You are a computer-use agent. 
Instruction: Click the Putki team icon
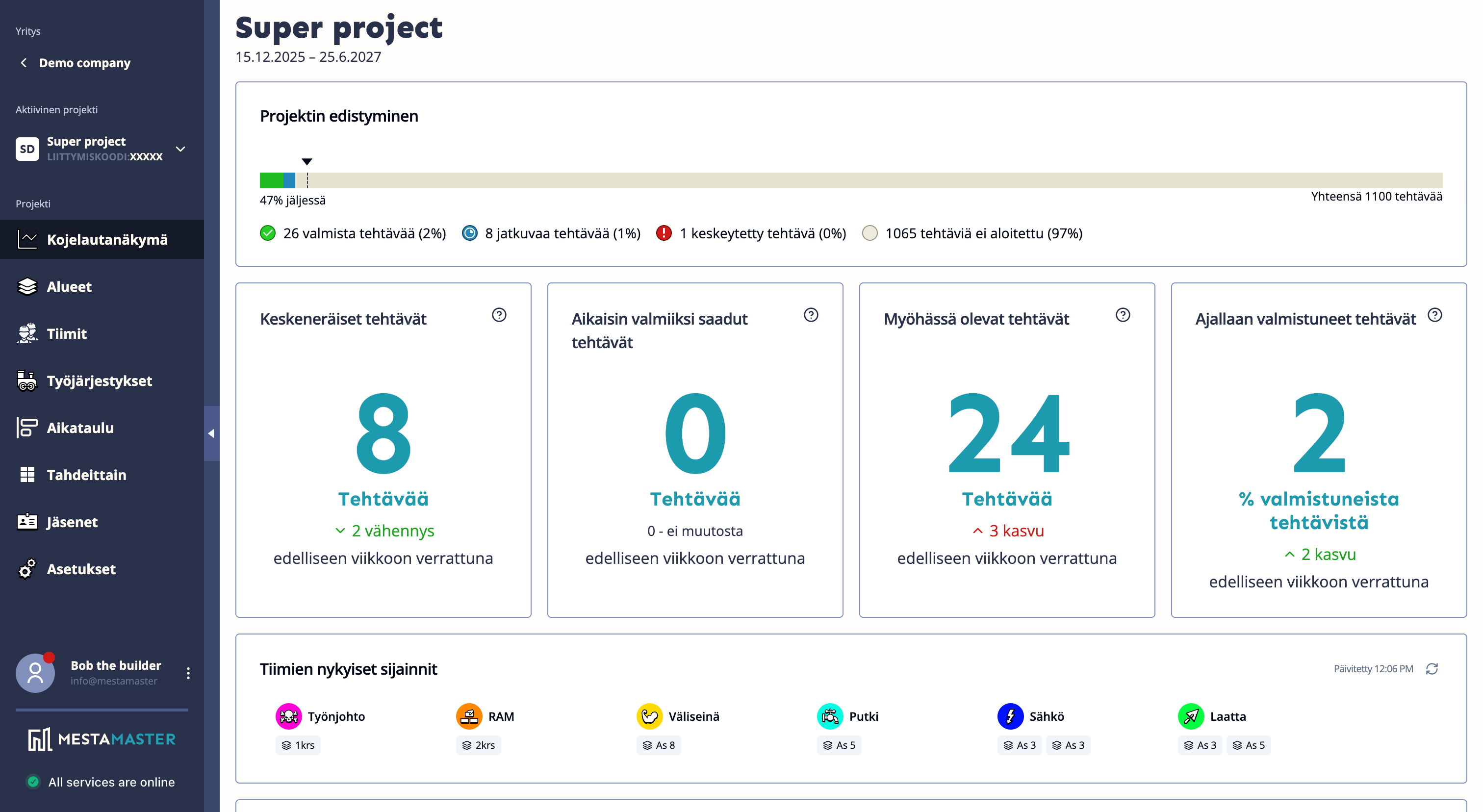coord(831,716)
